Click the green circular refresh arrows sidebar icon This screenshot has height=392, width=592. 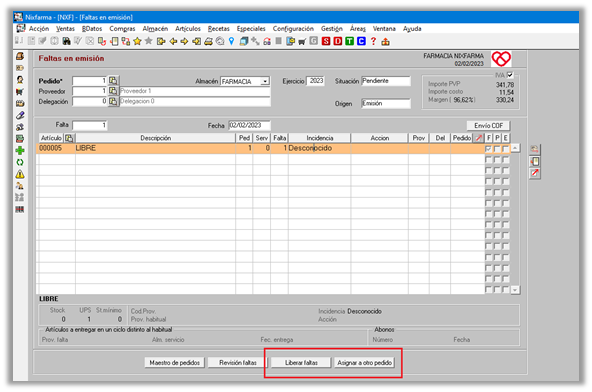point(20,162)
